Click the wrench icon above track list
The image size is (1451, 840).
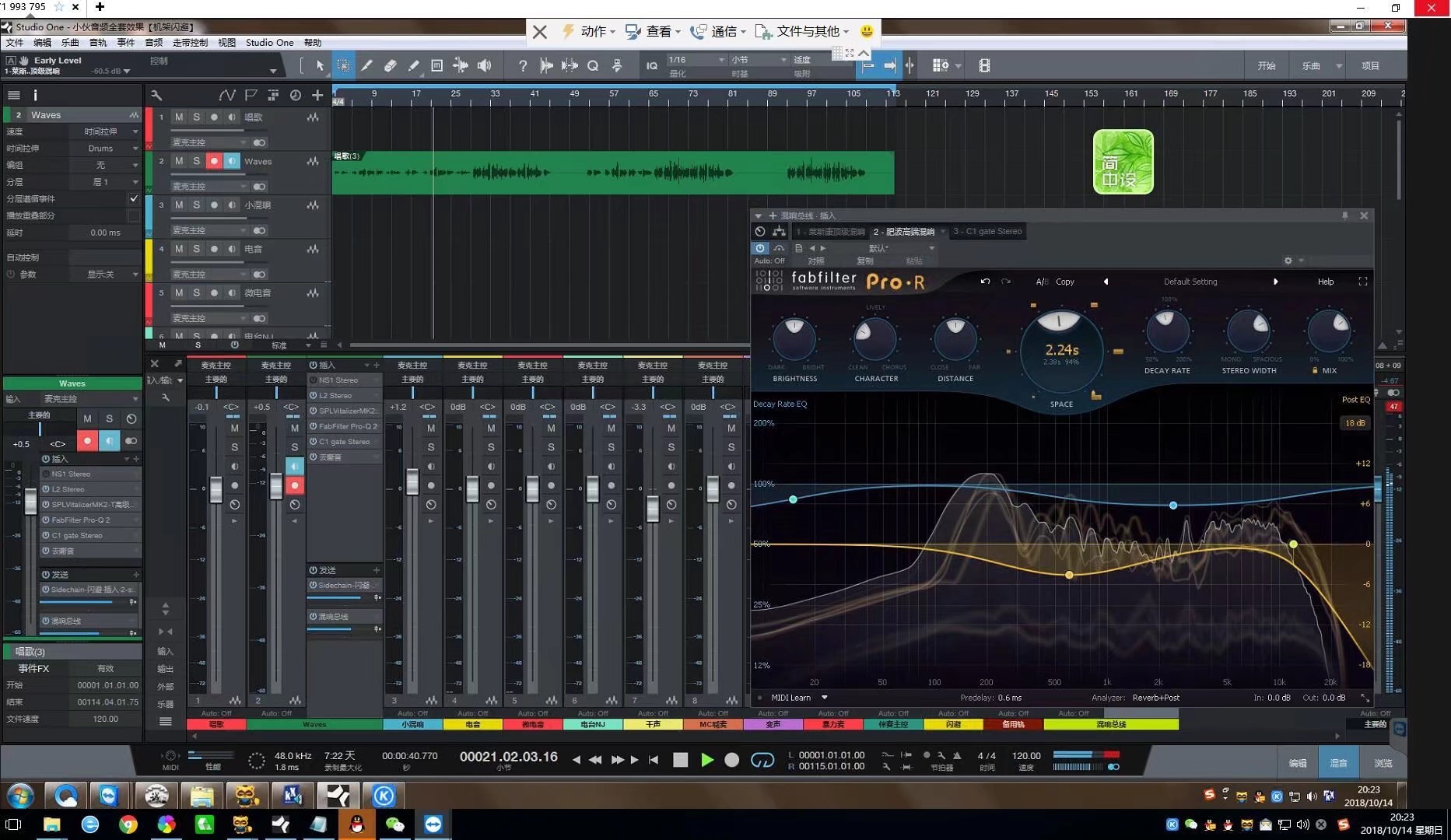[156, 96]
